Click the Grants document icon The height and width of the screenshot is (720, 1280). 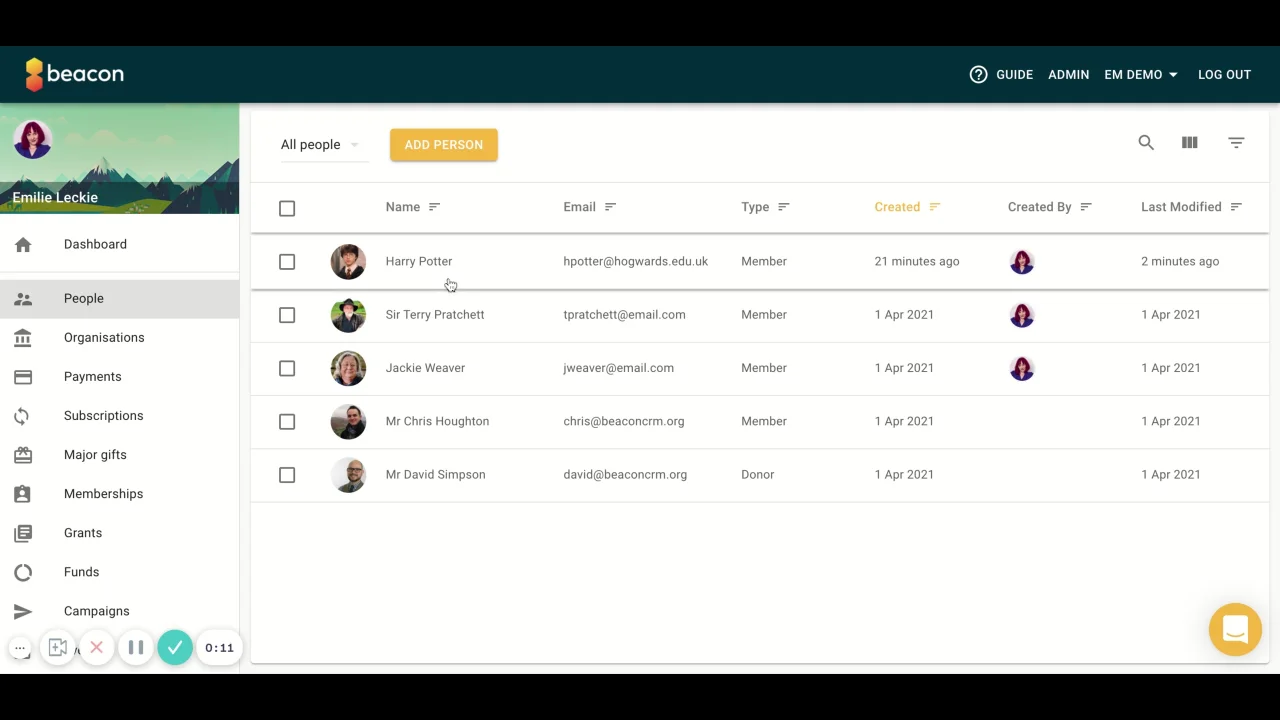[23, 533]
